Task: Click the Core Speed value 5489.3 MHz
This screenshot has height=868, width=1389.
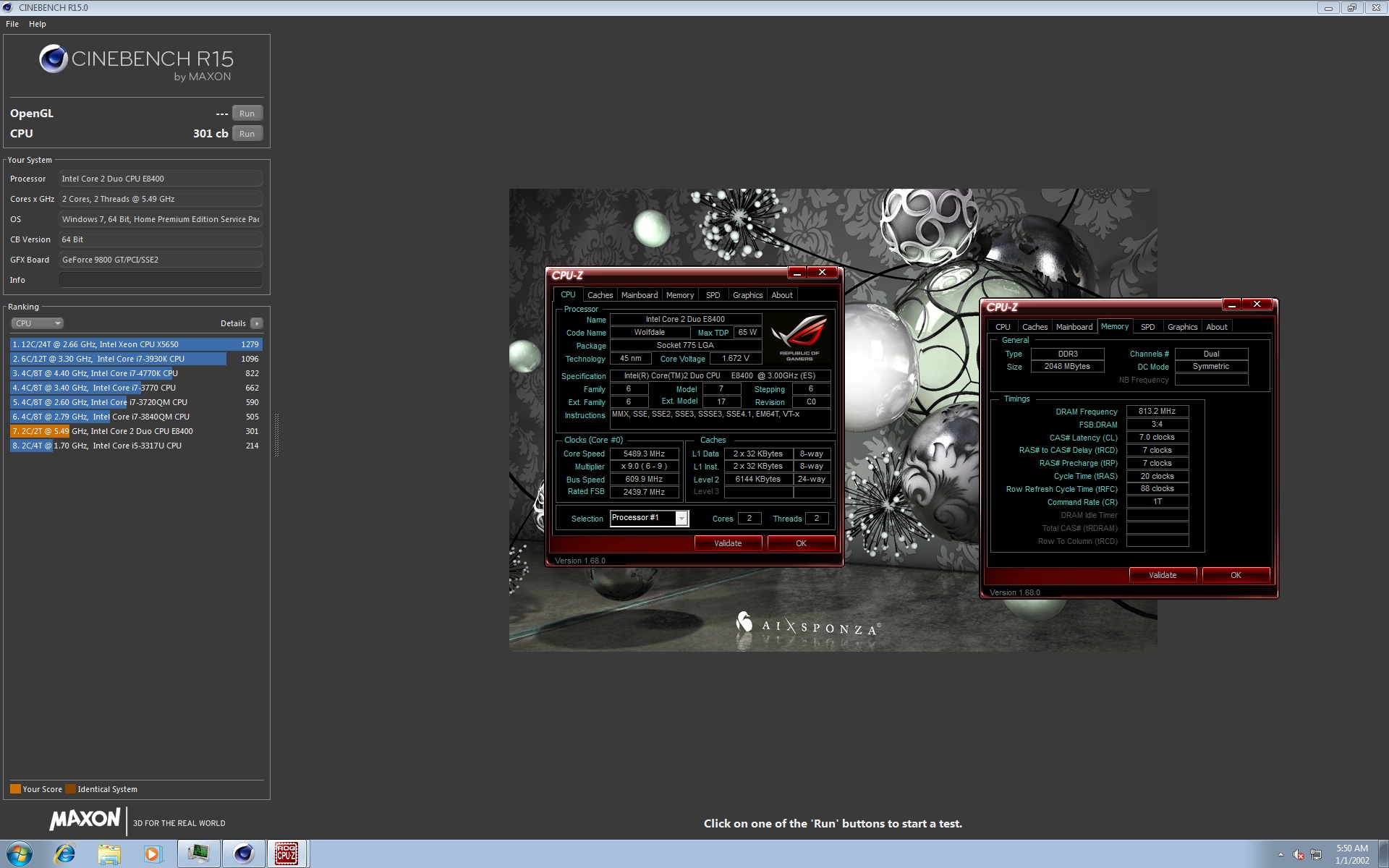Action: 645,454
